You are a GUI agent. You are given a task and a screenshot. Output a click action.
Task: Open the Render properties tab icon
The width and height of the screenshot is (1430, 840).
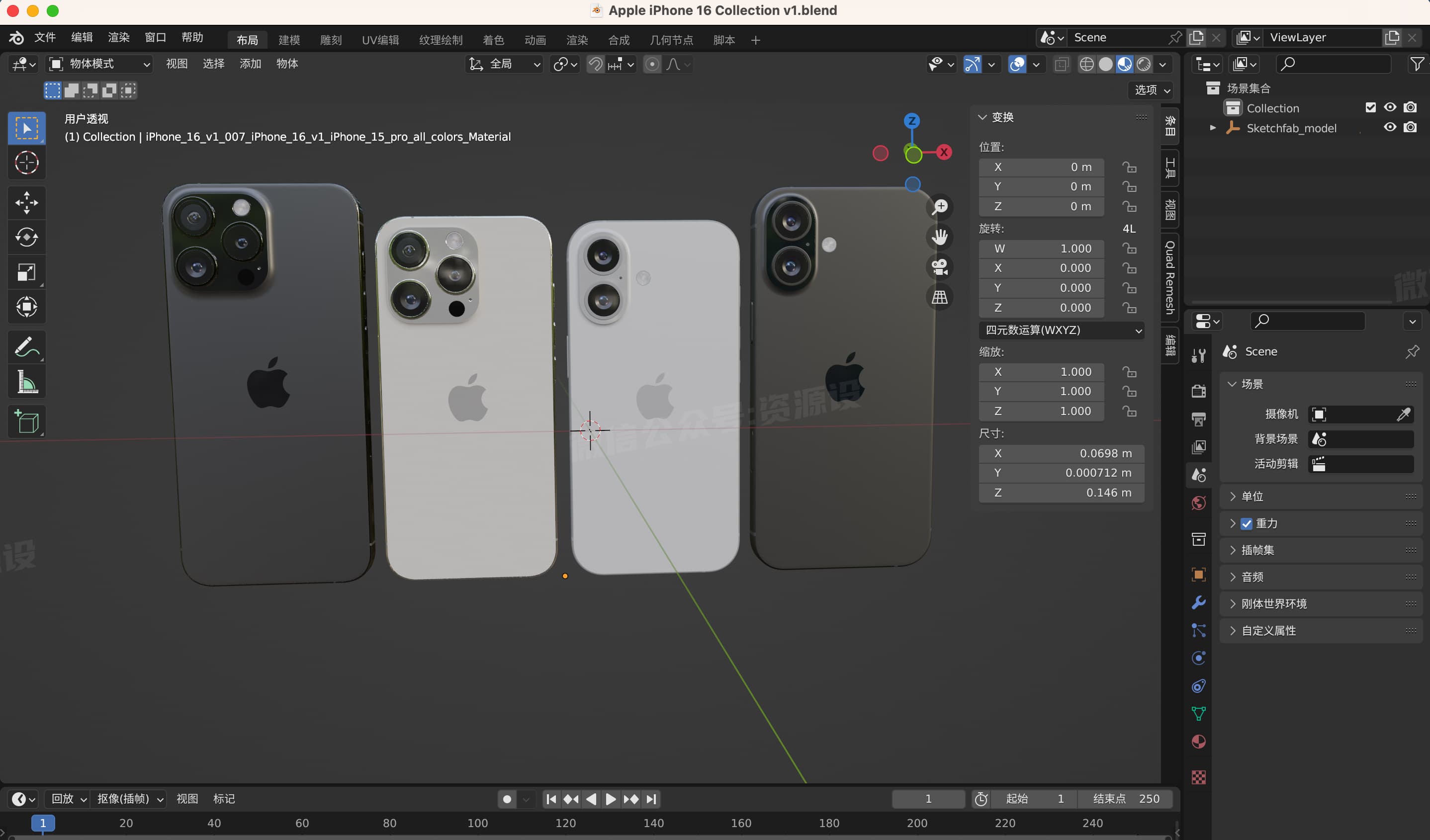coord(1198,391)
